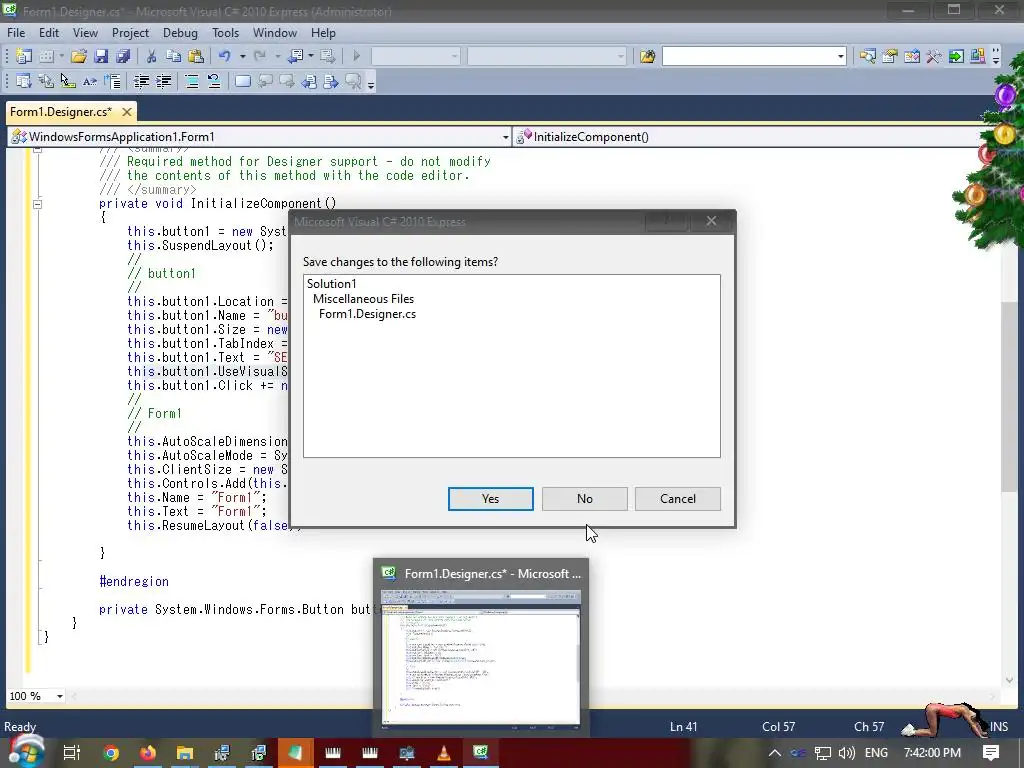
Task: Click the Find in Files binoculars icon
Action: (647, 56)
